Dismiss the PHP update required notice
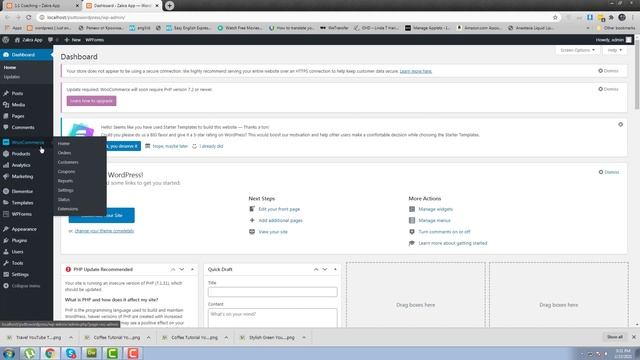The width and height of the screenshot is (640, 360). pos(609,89)
